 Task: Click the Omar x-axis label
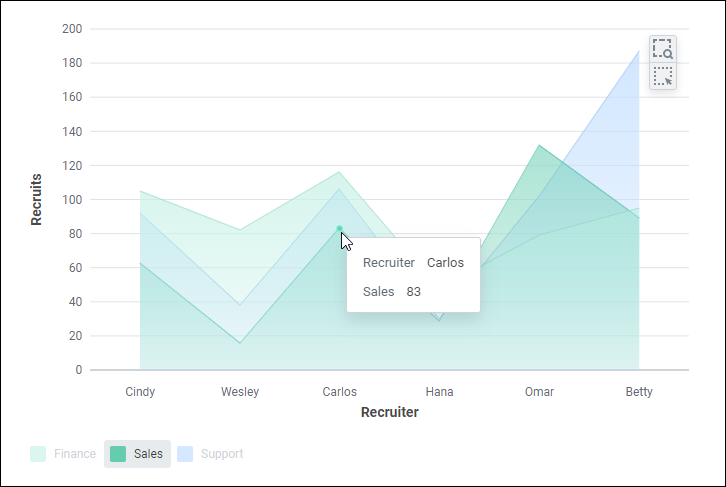[x=539, y=392]
